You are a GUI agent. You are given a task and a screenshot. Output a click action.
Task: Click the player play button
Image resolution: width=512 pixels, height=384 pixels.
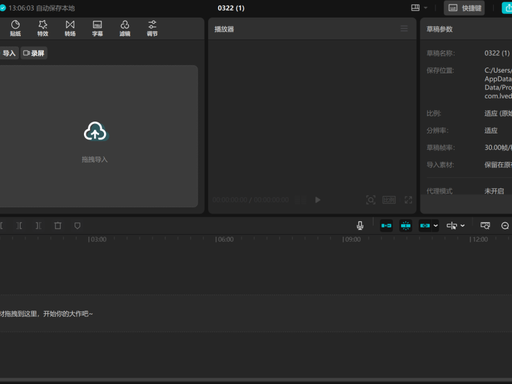click(x=318, y=200)
